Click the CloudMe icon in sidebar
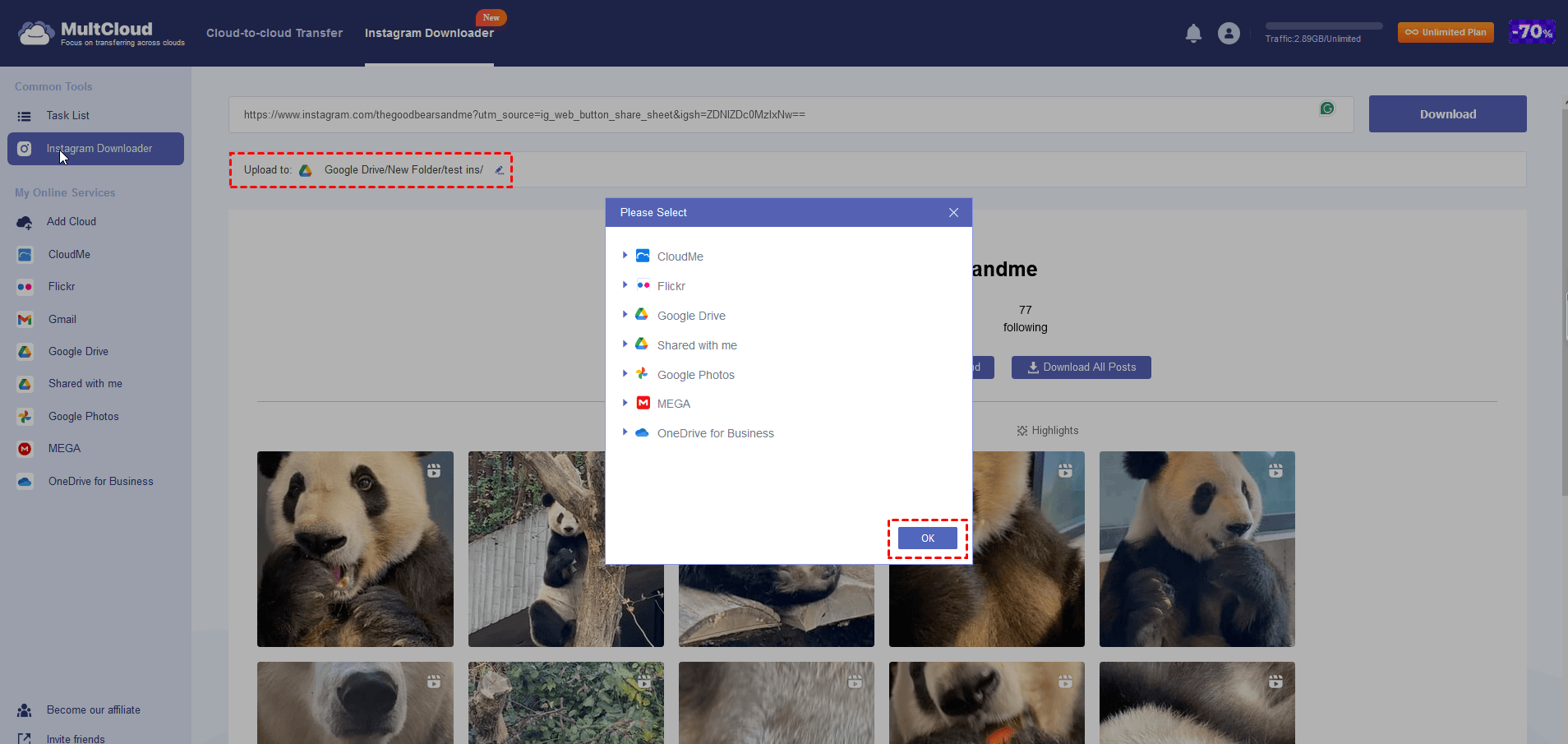The height and width of the screenshot is (744, 1568). pos(25,255)
